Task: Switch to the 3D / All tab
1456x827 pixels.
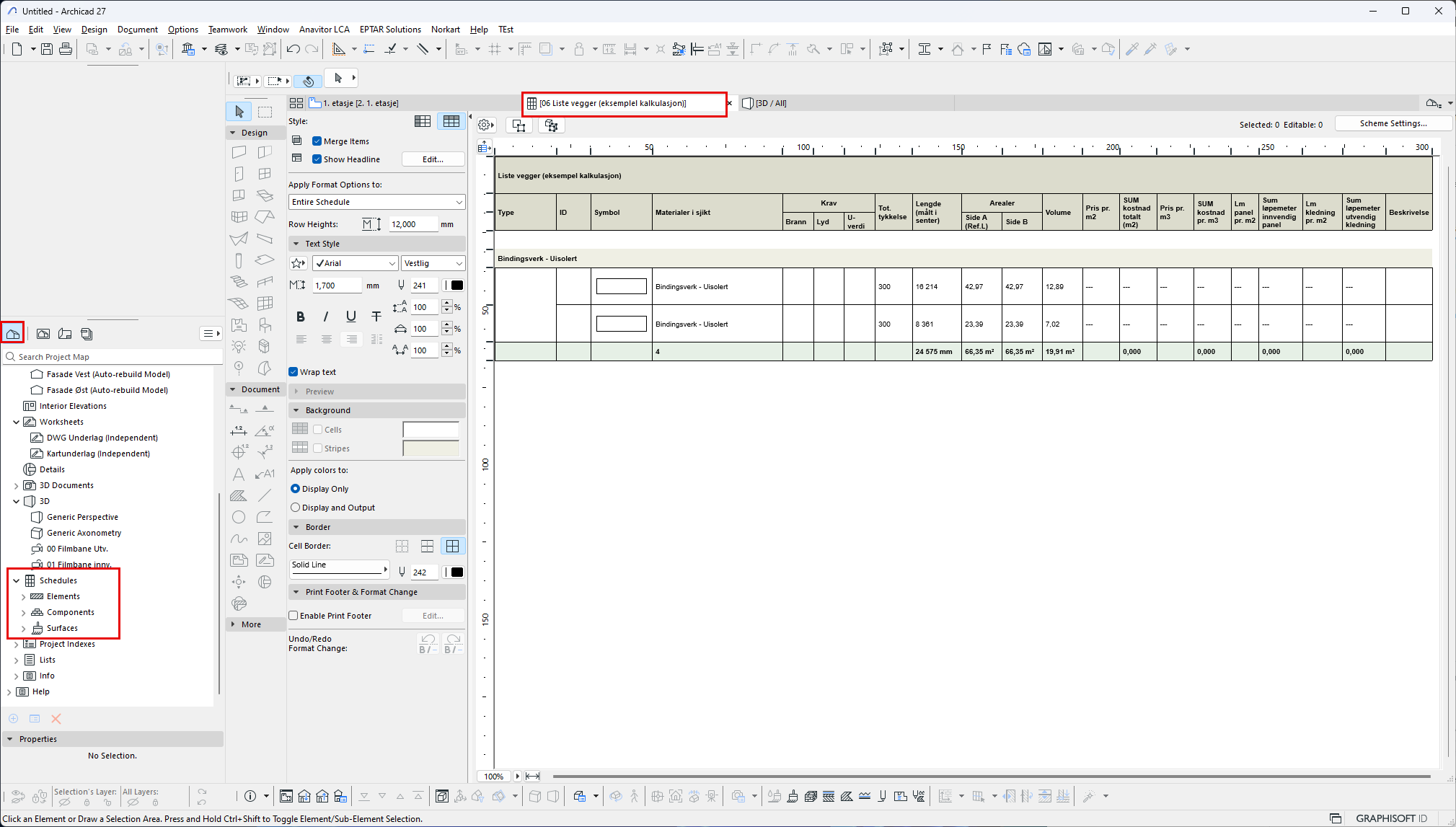Action: (770, 103)
